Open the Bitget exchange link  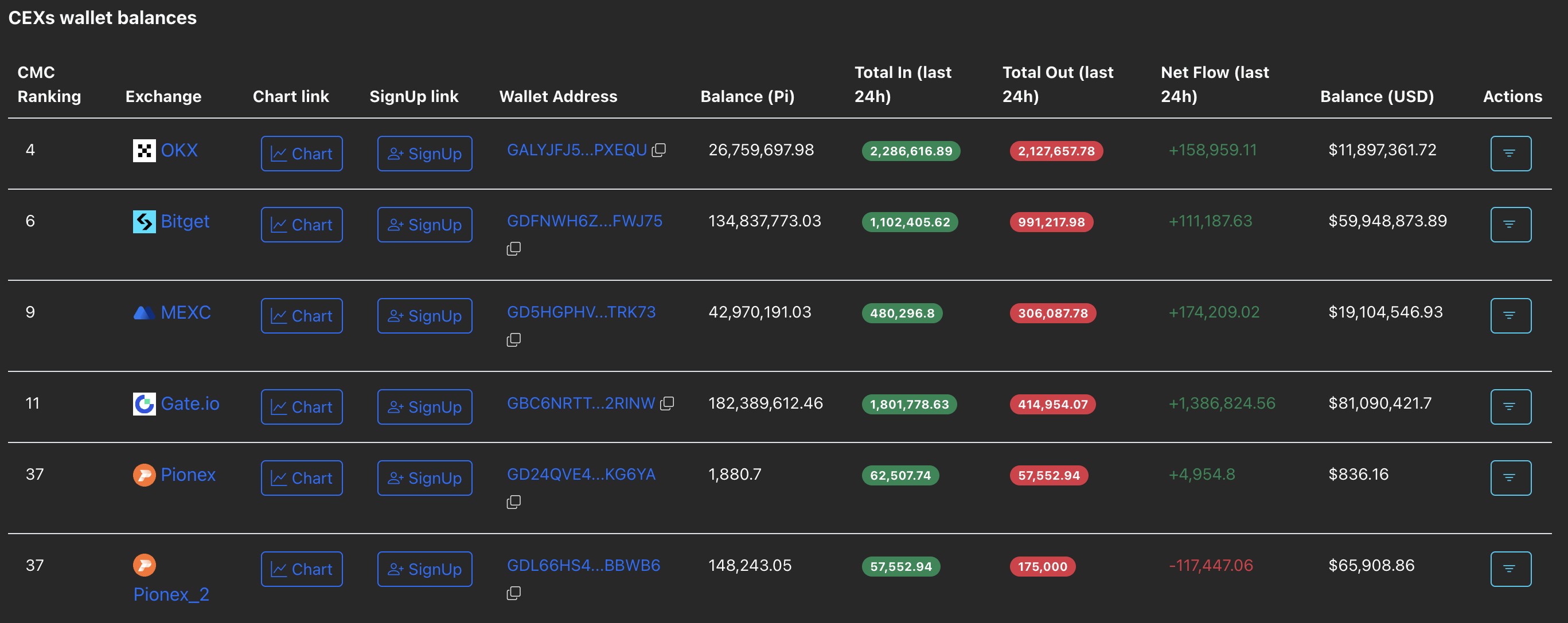pos(185,221)
